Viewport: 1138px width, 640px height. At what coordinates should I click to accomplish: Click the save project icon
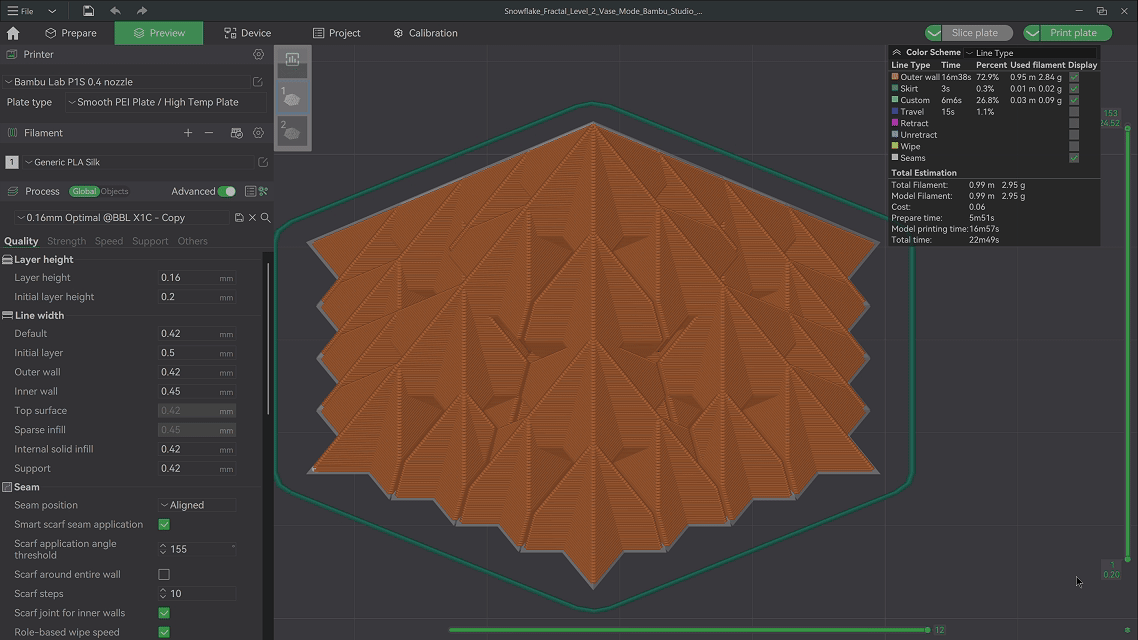(88, 11)
